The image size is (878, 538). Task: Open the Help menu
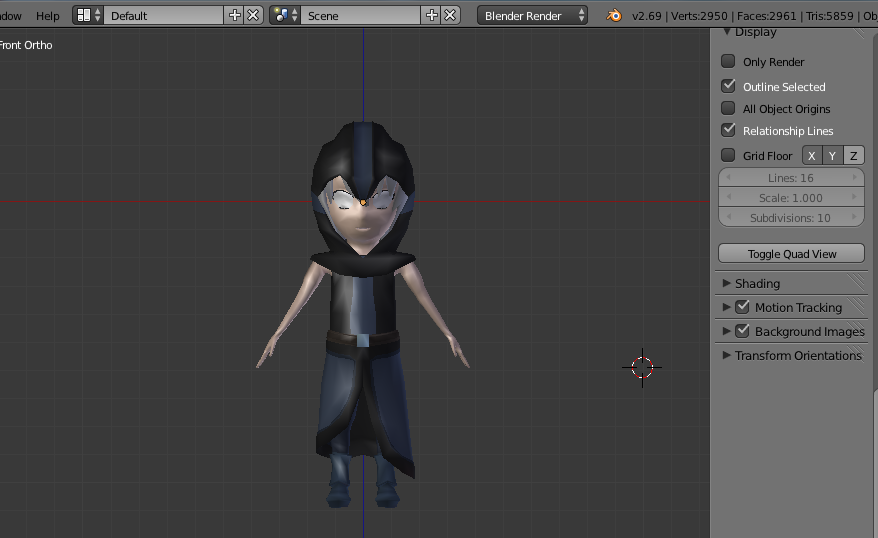click(48, 16)
